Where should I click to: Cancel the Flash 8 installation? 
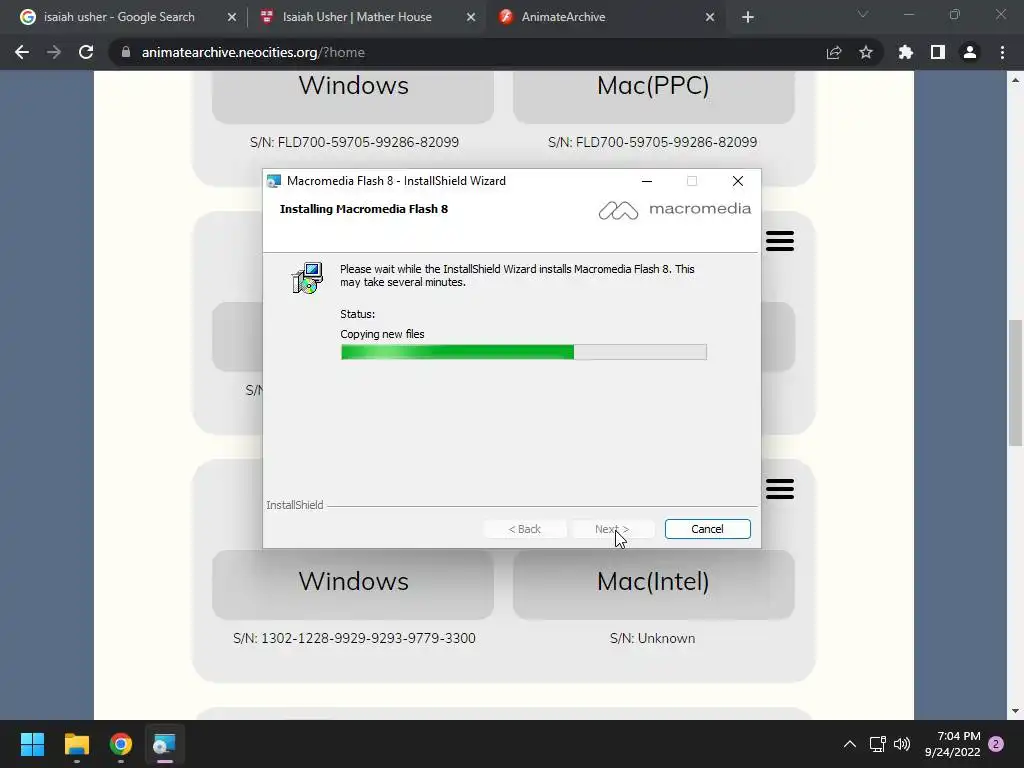[x=707, y=529]
